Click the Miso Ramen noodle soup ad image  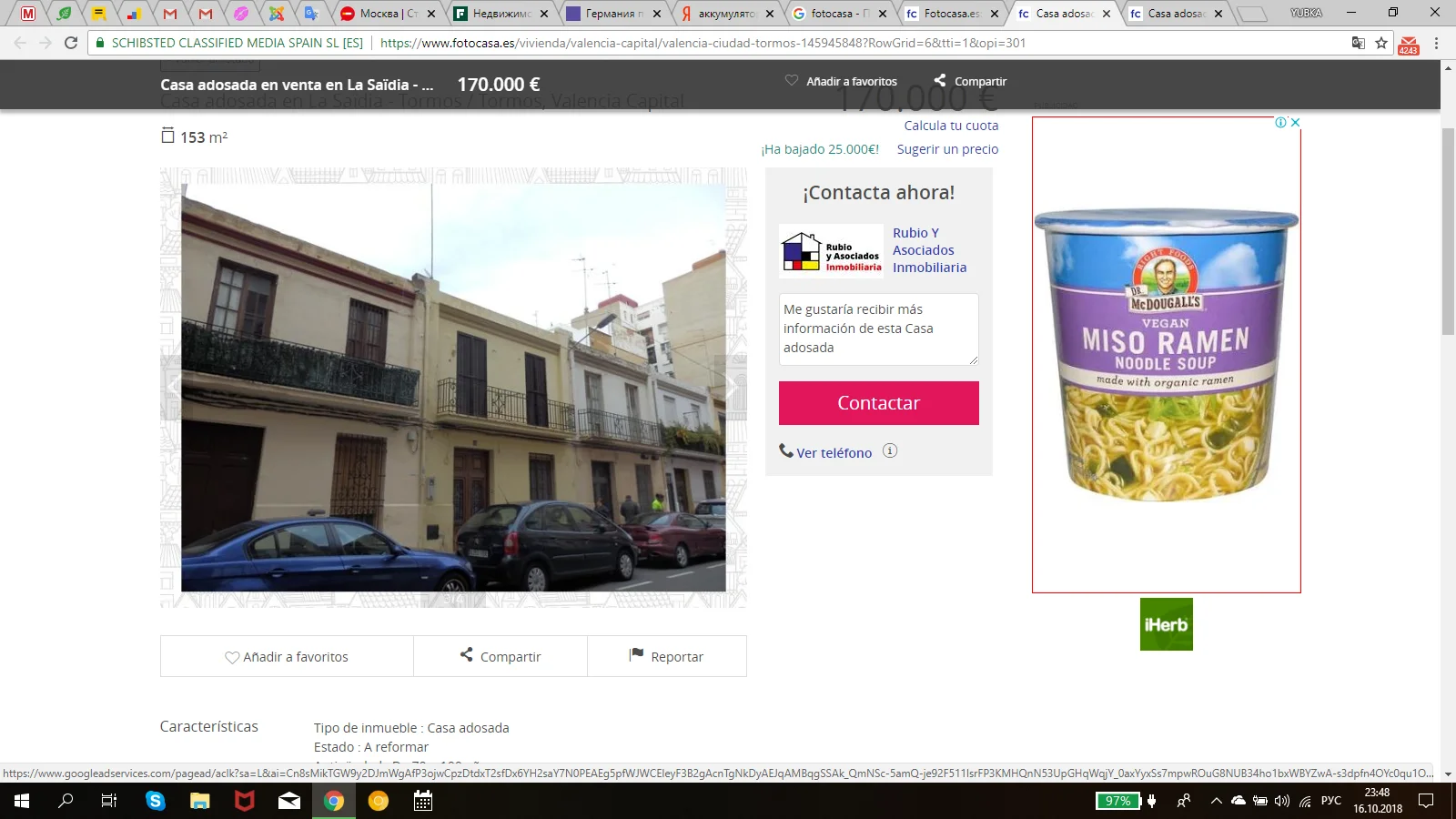(x=1167, y=355)
